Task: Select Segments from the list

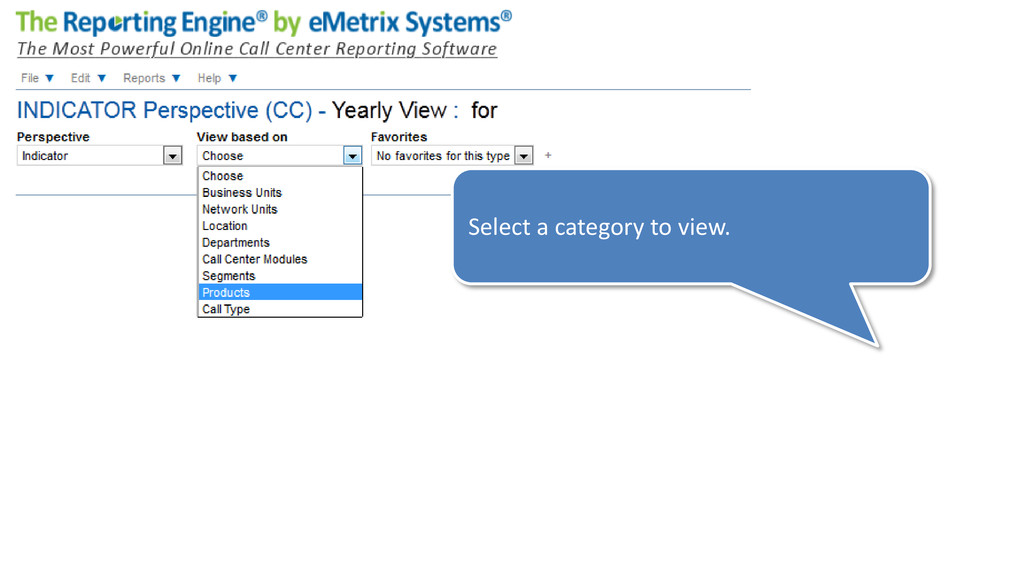Action: pos(280,276)
